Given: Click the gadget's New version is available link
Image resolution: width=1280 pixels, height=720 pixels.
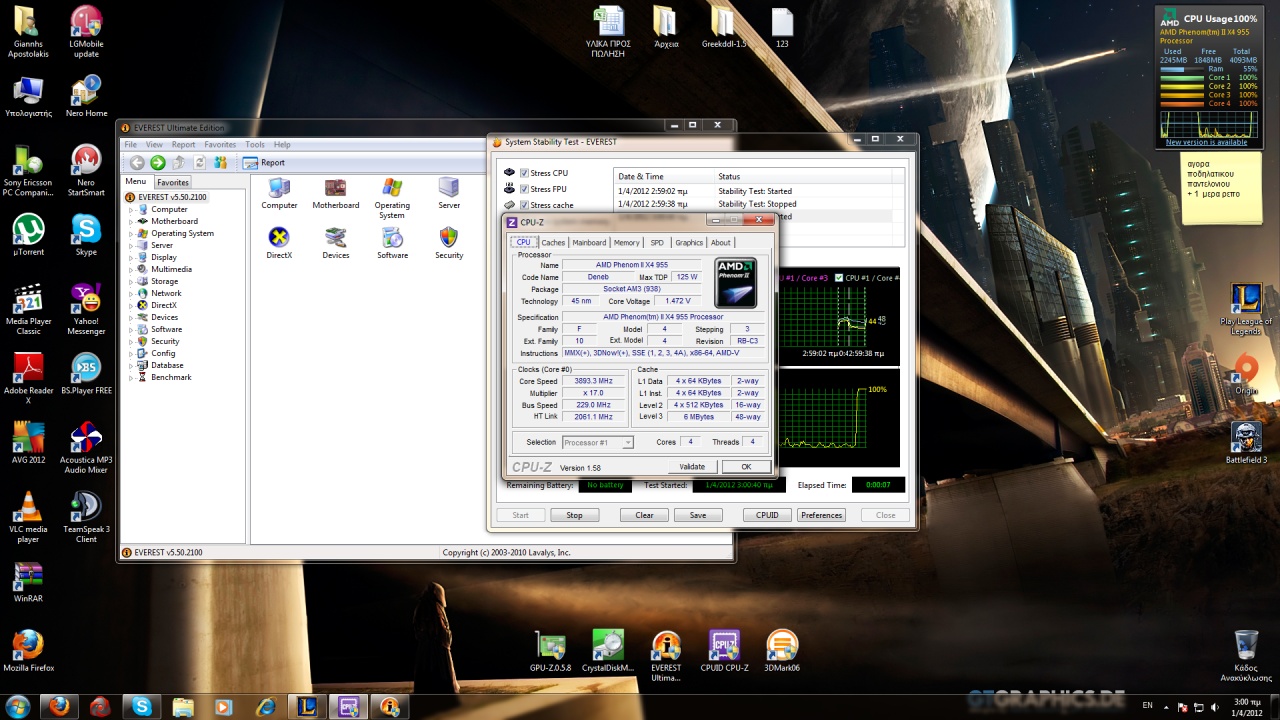Looking at the screenshot, I should [1207, 142].
